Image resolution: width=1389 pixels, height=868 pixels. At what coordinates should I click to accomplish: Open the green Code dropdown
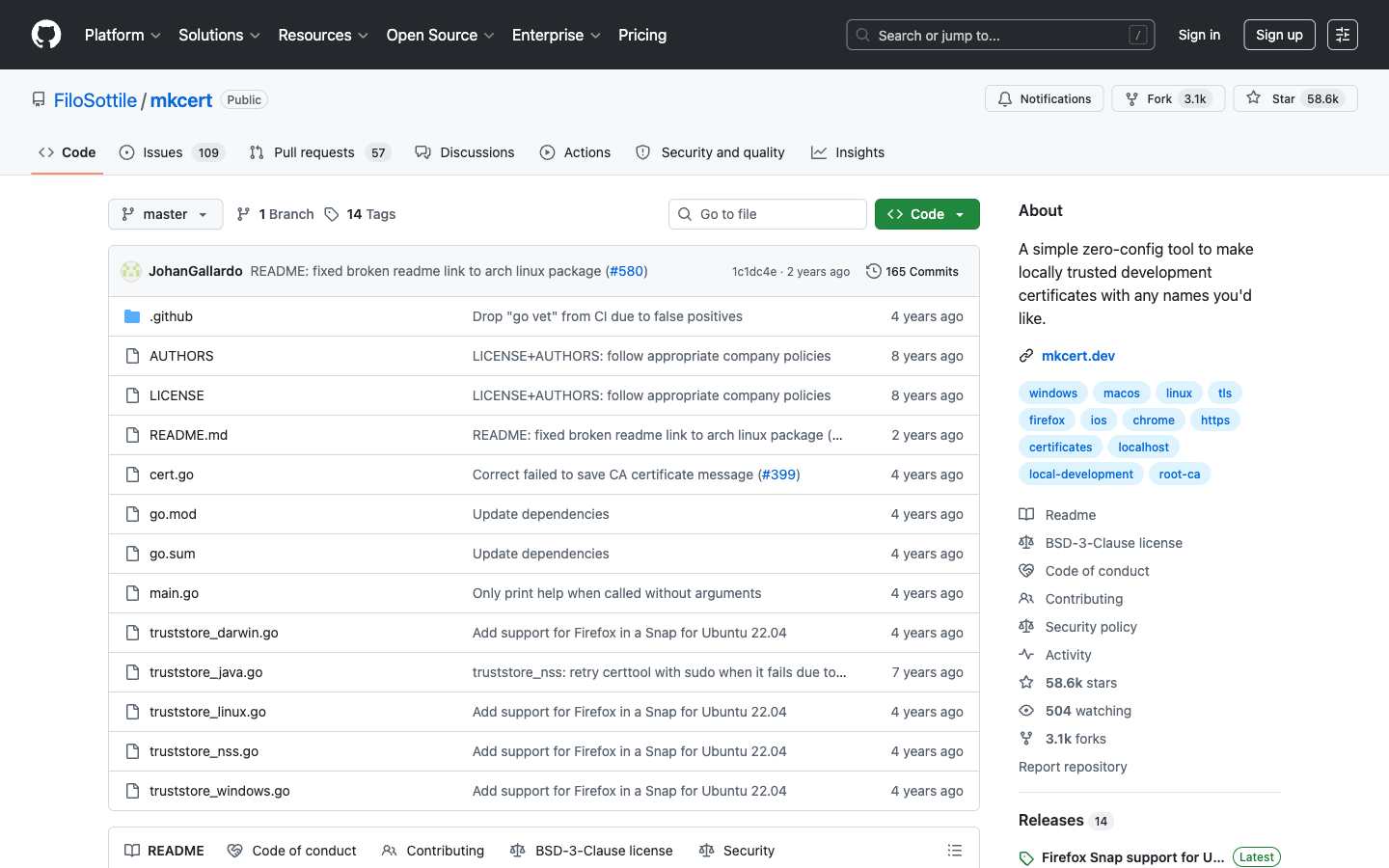point(926,214)
